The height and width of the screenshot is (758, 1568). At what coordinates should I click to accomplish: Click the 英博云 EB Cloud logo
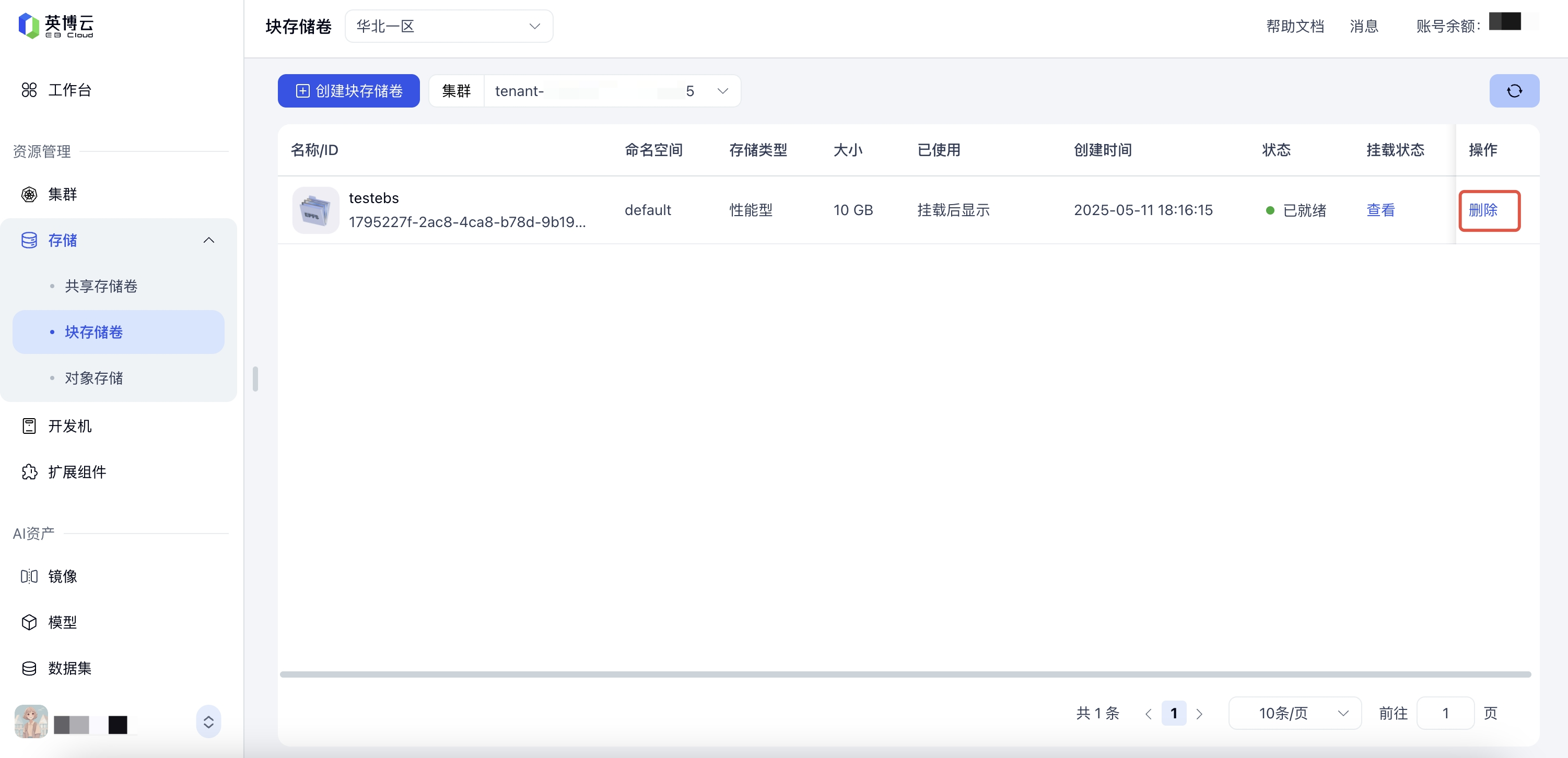[x=56, y=26]
